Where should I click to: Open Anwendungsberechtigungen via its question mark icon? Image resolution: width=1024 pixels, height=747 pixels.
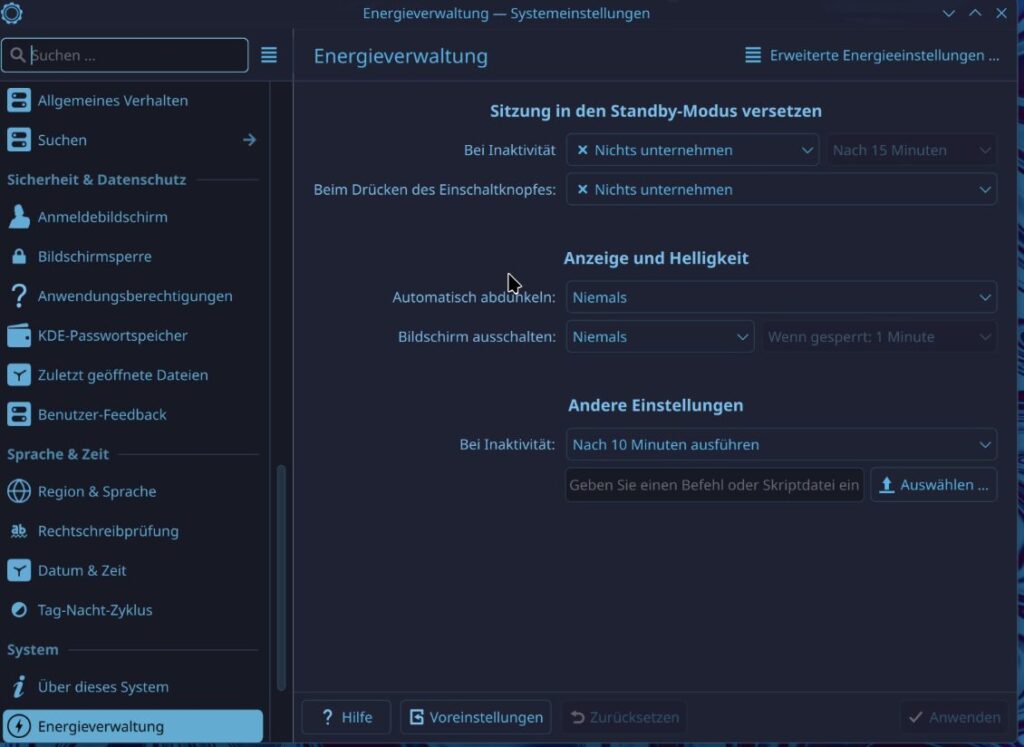[19, 296]
